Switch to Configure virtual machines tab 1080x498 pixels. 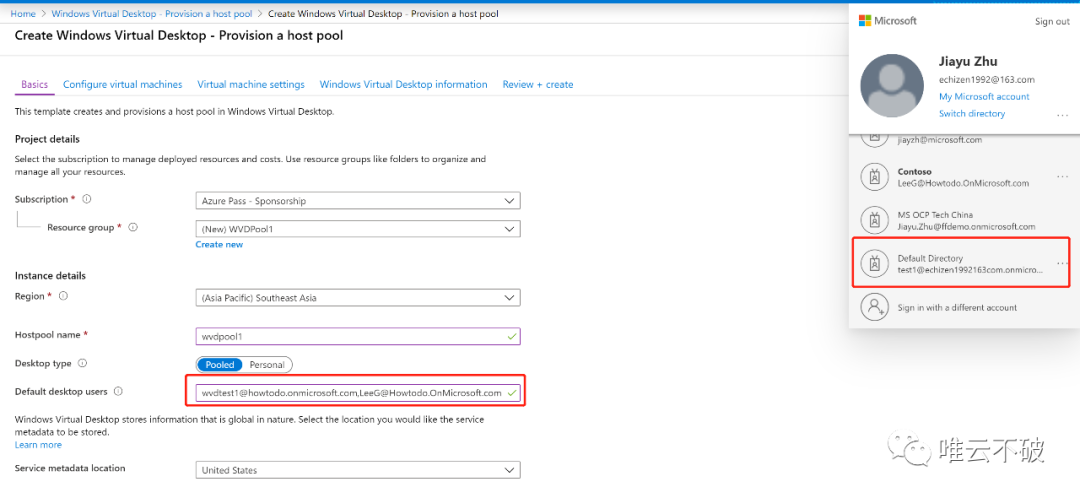pyautogui.click(x=123, y=85)
